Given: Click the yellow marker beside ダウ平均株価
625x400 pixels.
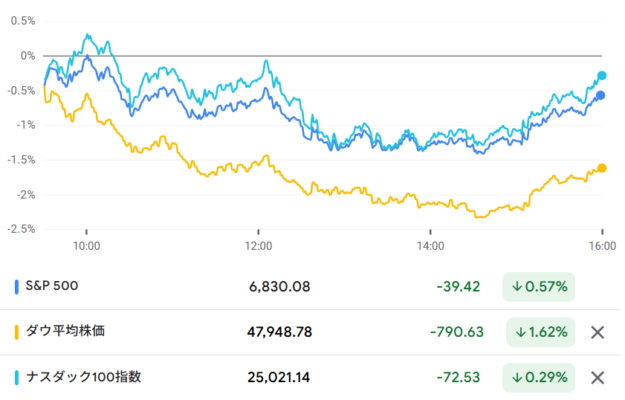Looking at the screenshot, I should (17, 332).
